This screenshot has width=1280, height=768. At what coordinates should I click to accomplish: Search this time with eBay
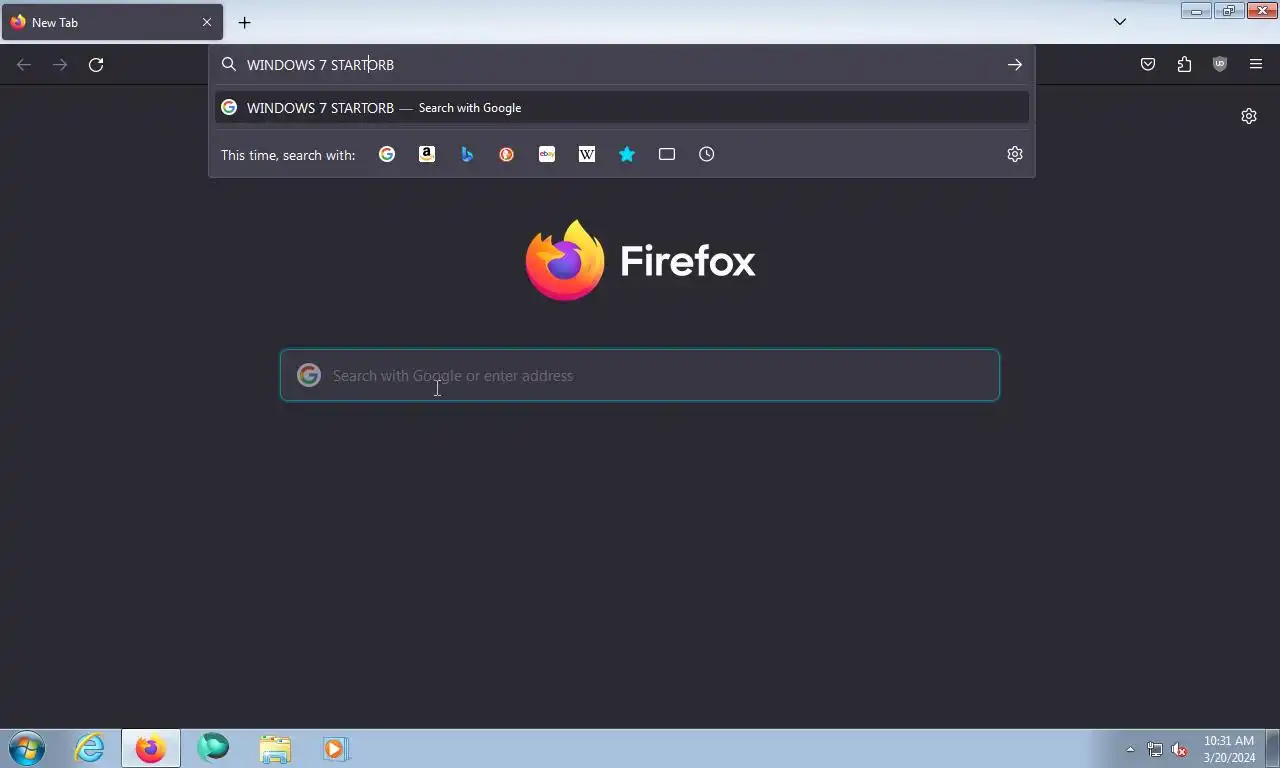tap(547, 154)
